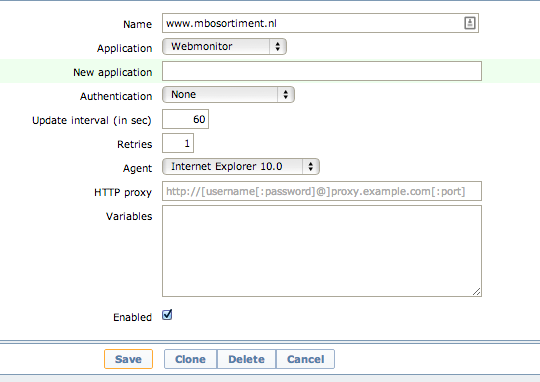Click the Authentication None dropdown arrows
The width and height of the screenshot is (540, 382).
click(285, 94)
